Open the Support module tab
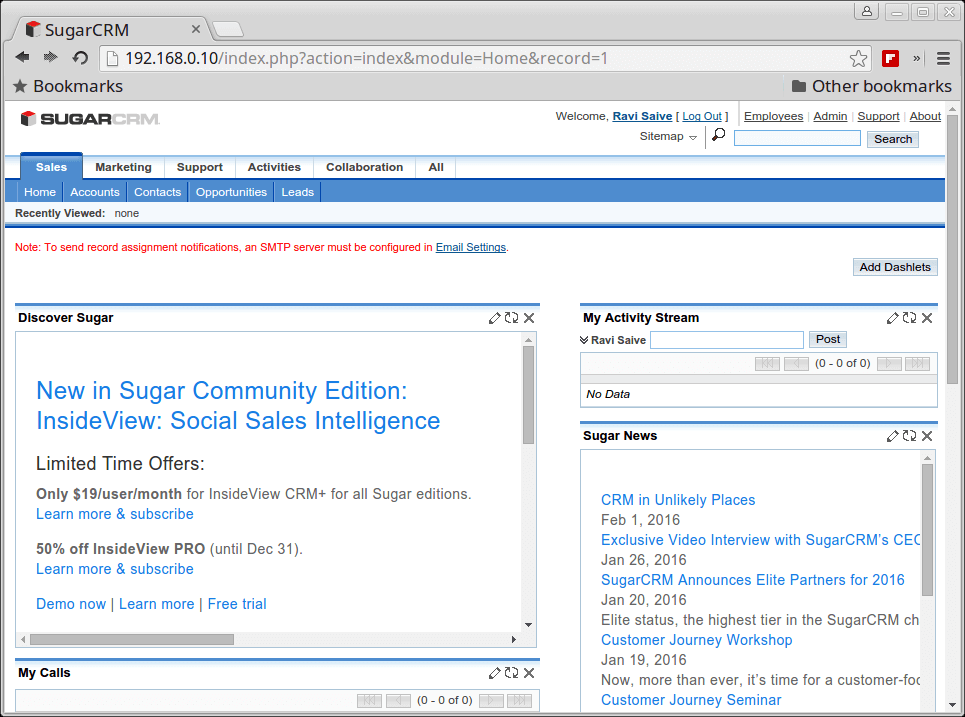 pos(199,167)
